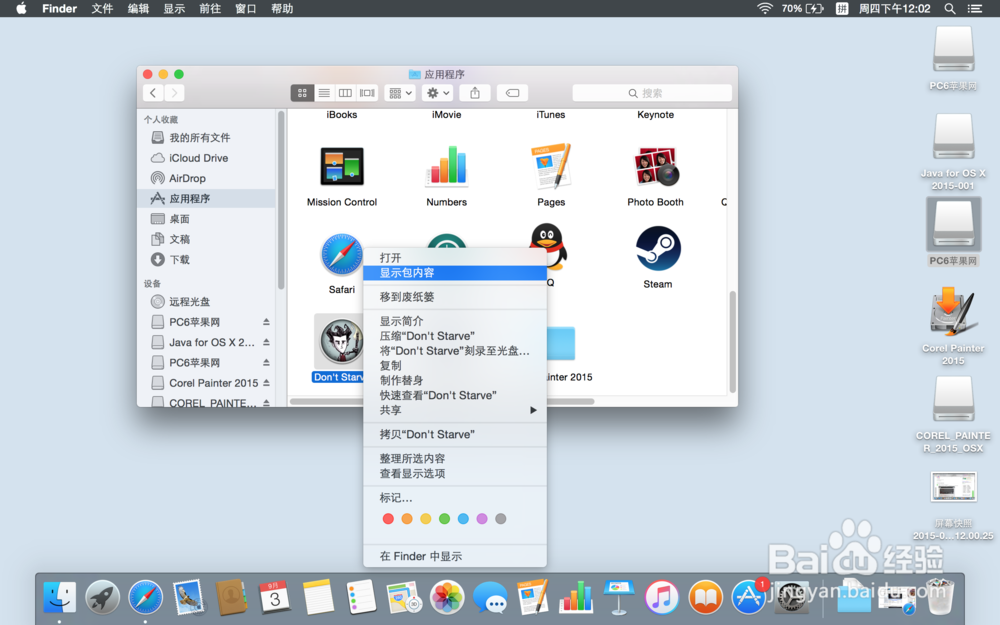Choose 查看显示选项 in the context menu

coord(455,474)
